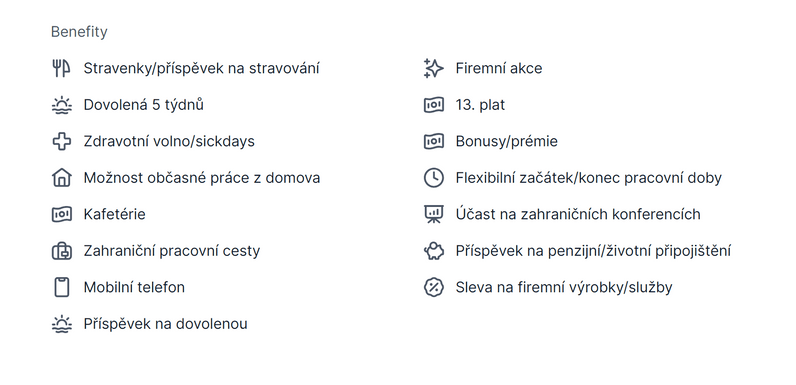The height and width of the screenshot is (385, 796).
Task: Click the house icon for home office
Action: coord(61,178)
